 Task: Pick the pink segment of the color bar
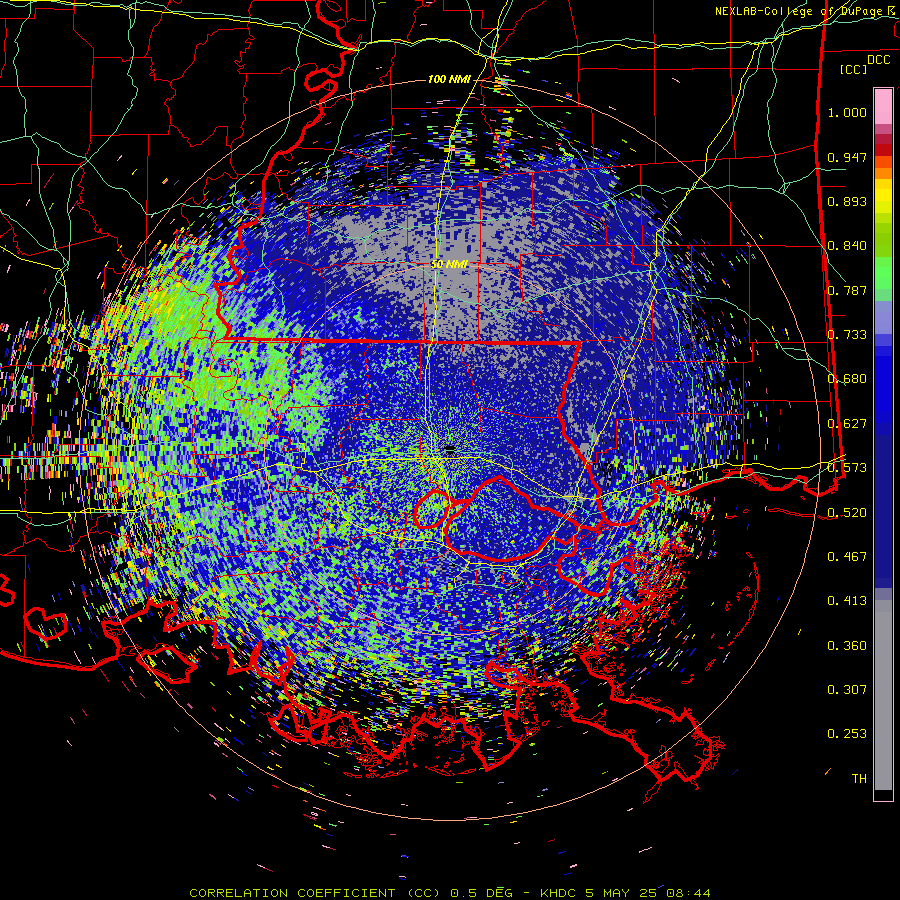tap(883, 106)
